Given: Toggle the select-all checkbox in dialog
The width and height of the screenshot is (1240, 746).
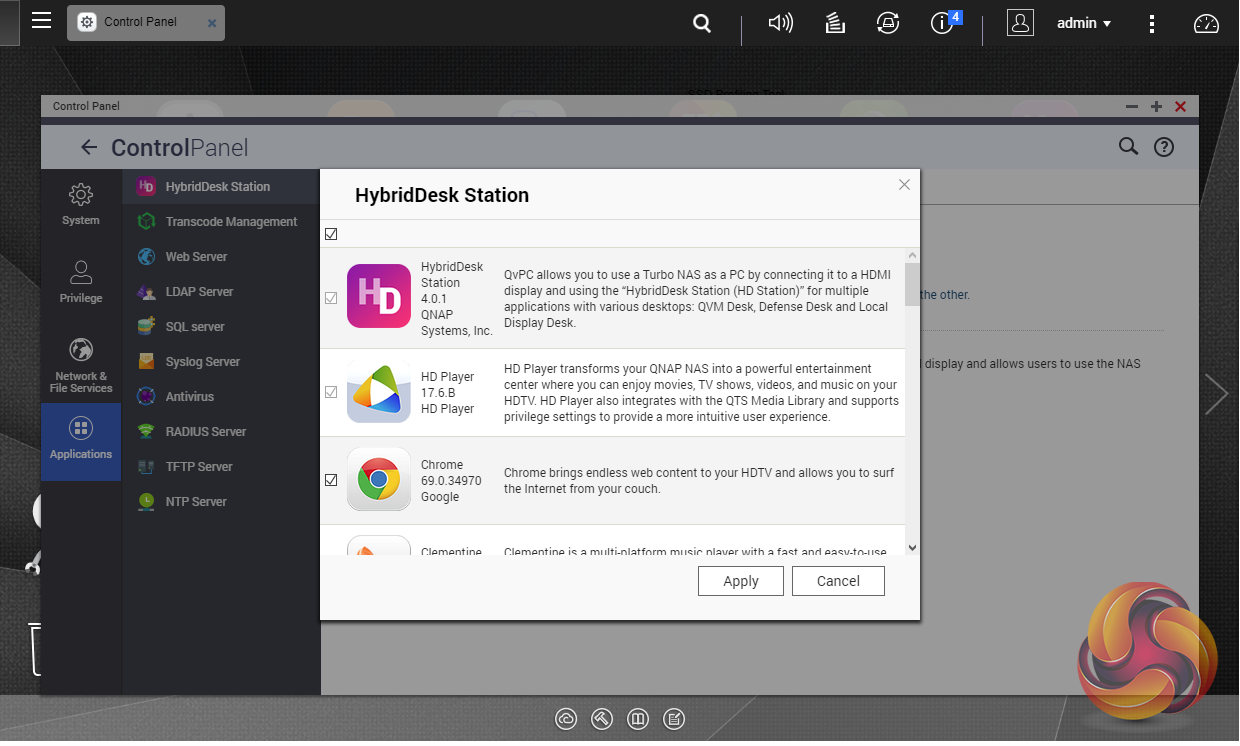Looking at the screenshot, I should [331, 234].
